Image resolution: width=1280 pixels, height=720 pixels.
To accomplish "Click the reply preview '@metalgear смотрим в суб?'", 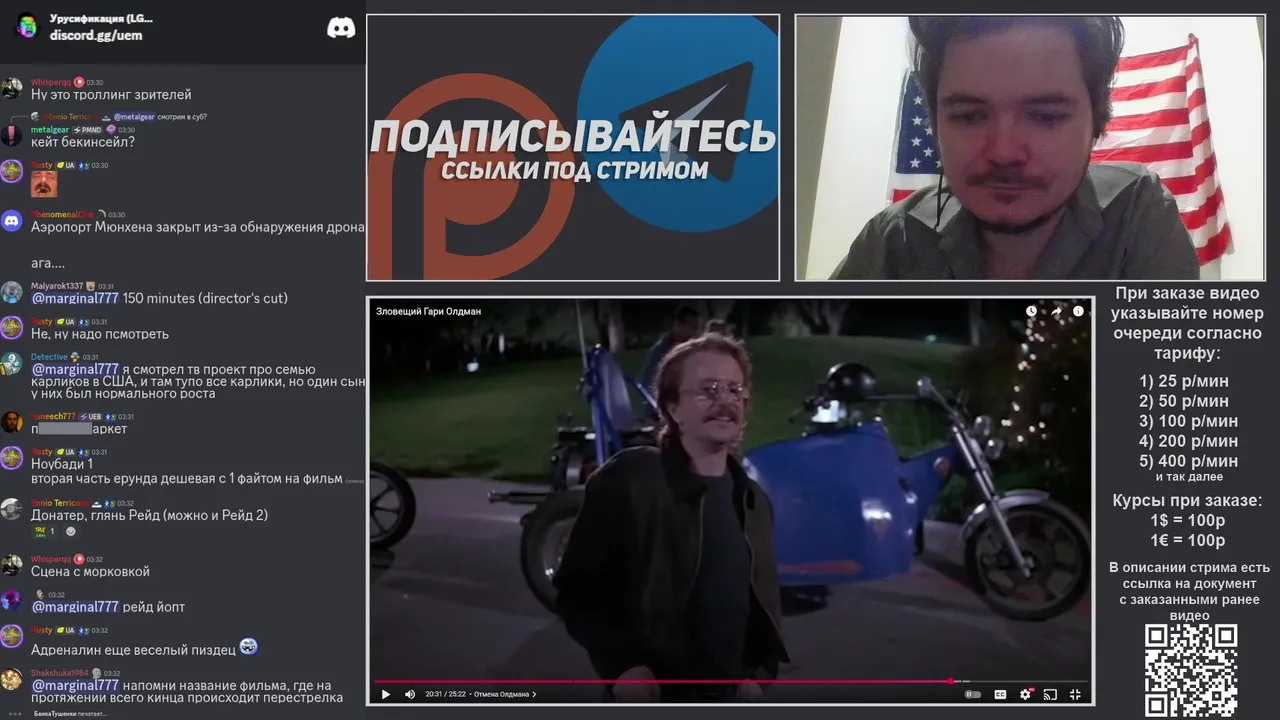I will tap(159, 117).
